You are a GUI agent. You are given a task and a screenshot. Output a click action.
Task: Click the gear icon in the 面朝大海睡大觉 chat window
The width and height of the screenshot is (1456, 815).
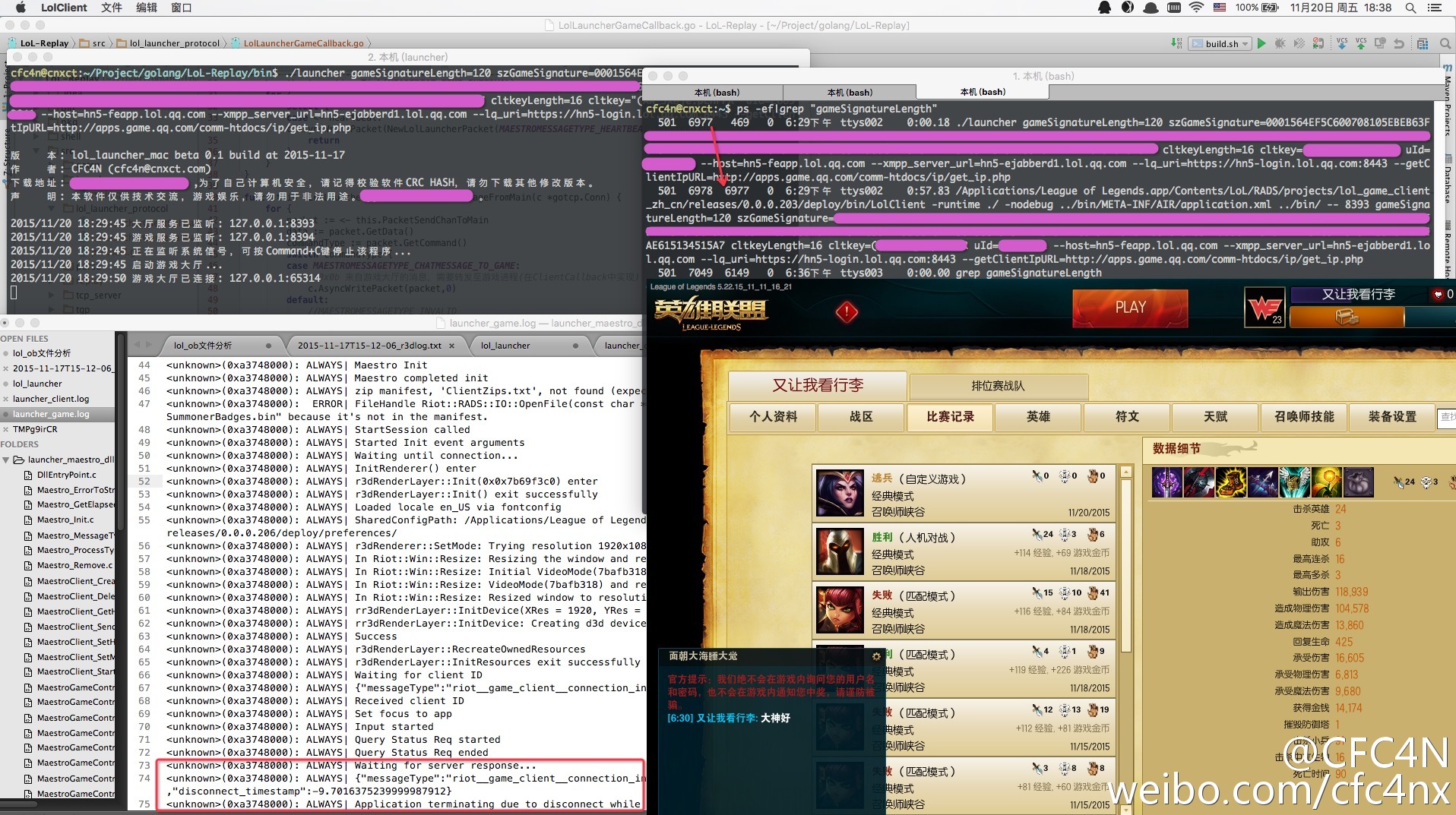(x=876, y=656)
